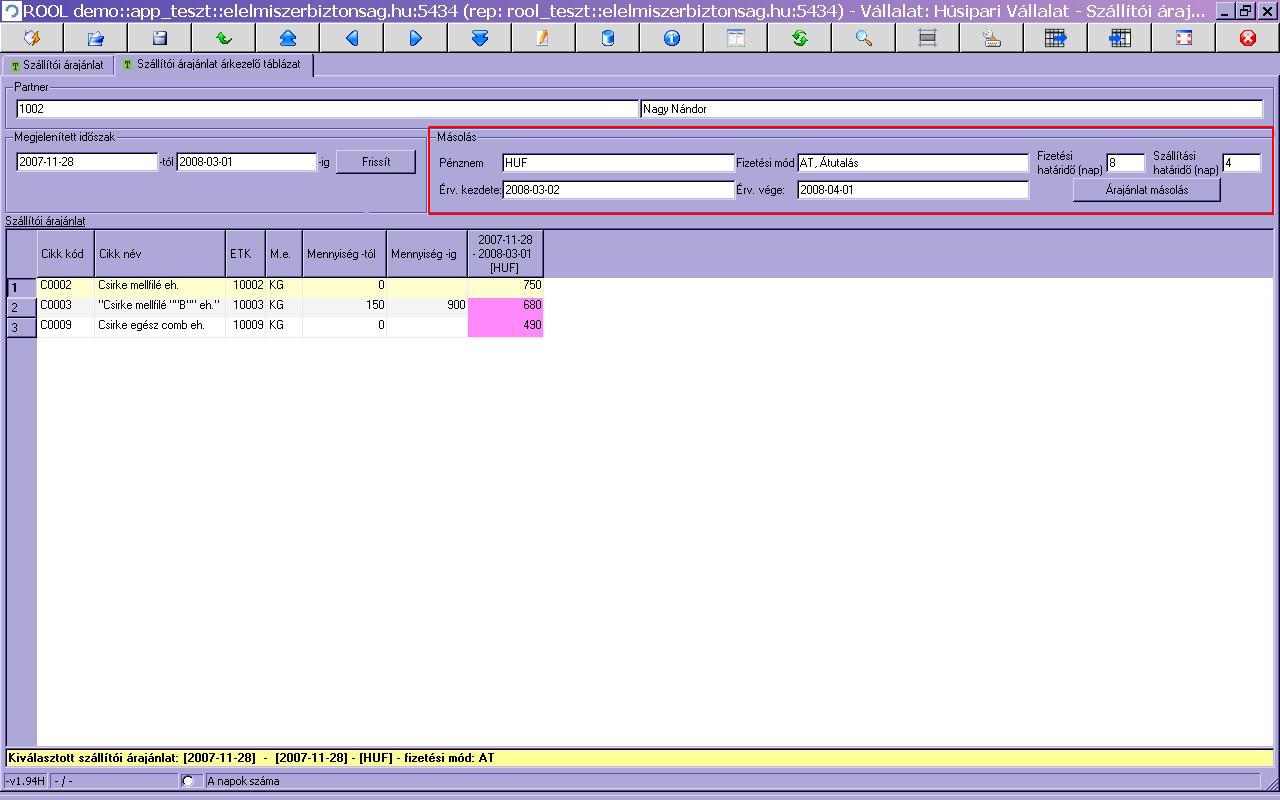This screenshot has height=800, width=1280.
Task: Click the pink 680 price cell
Action: pyautogui.click(x=505, y=305)
